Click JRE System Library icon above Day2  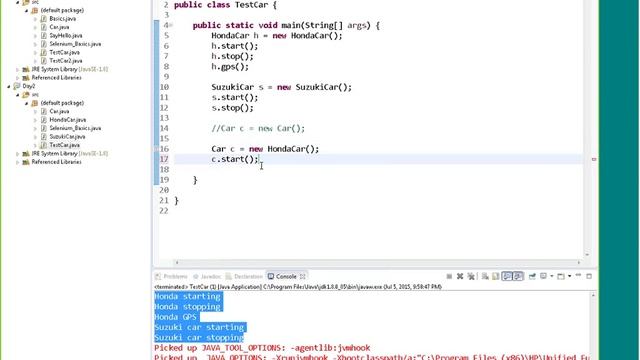coord(26,69)
